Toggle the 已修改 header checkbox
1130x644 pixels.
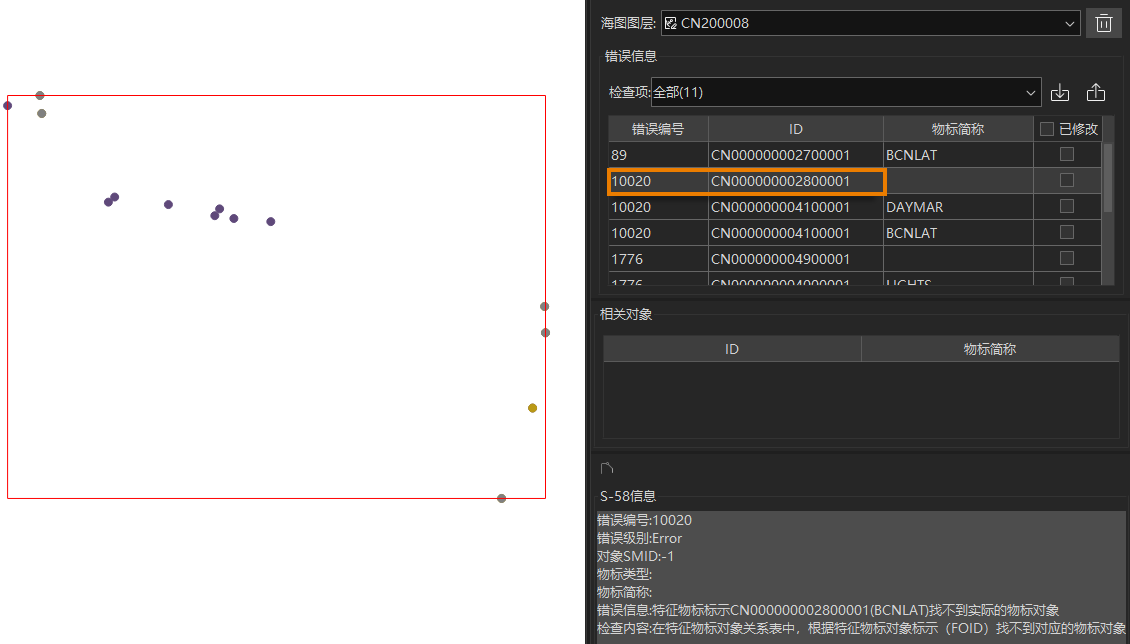click(x=1047, y=129)
